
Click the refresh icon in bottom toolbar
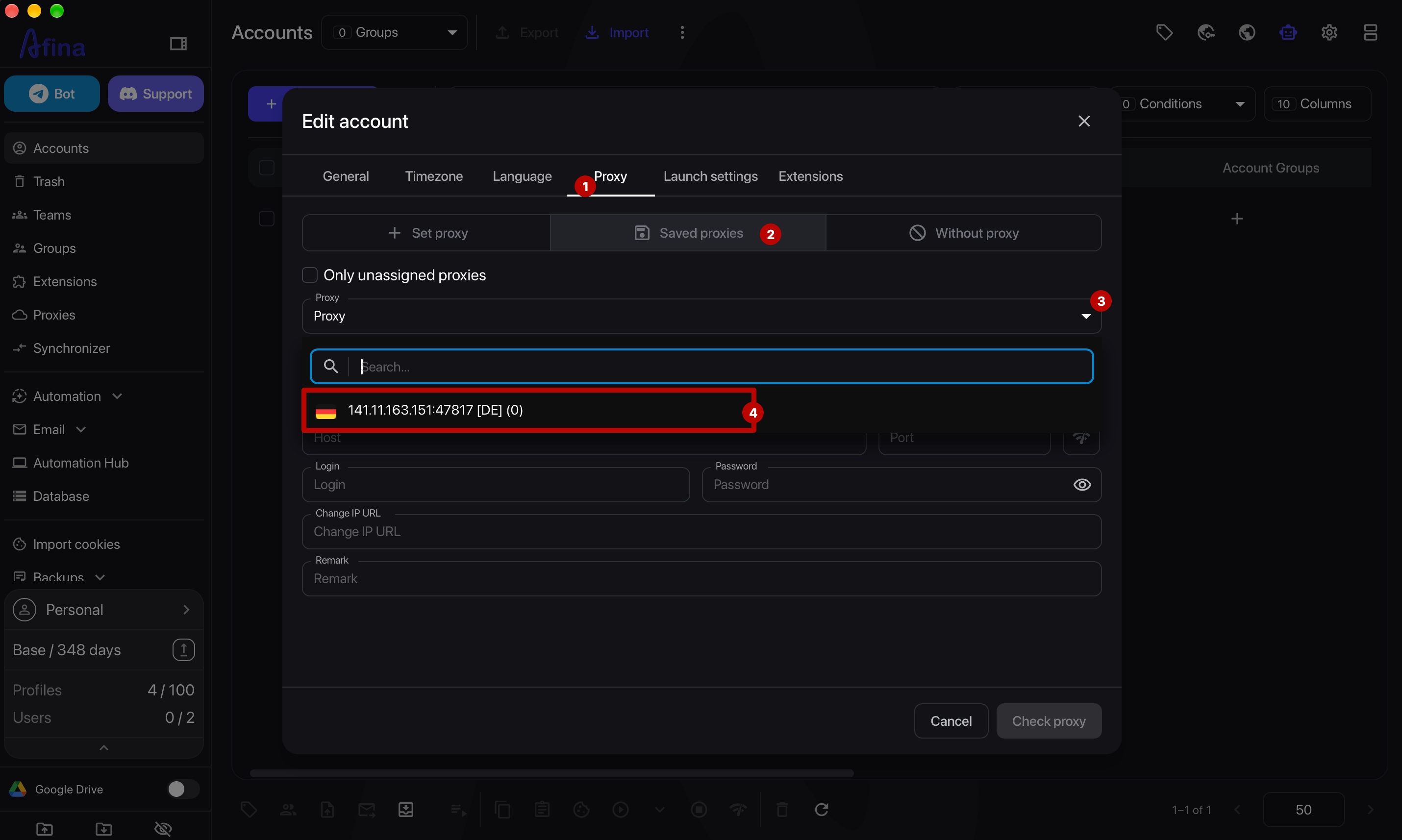(821, 810)
